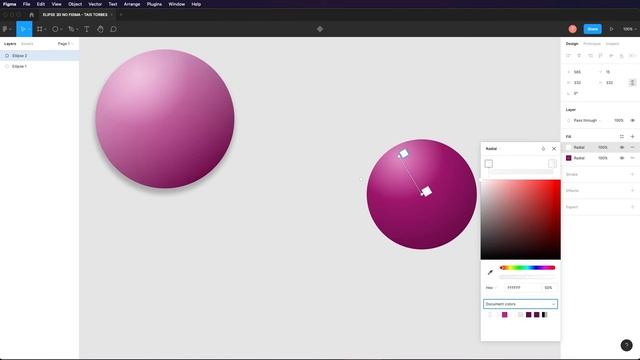Open the Edit menu
Viewport: 640px width, 360px height.
coord(41,4)
